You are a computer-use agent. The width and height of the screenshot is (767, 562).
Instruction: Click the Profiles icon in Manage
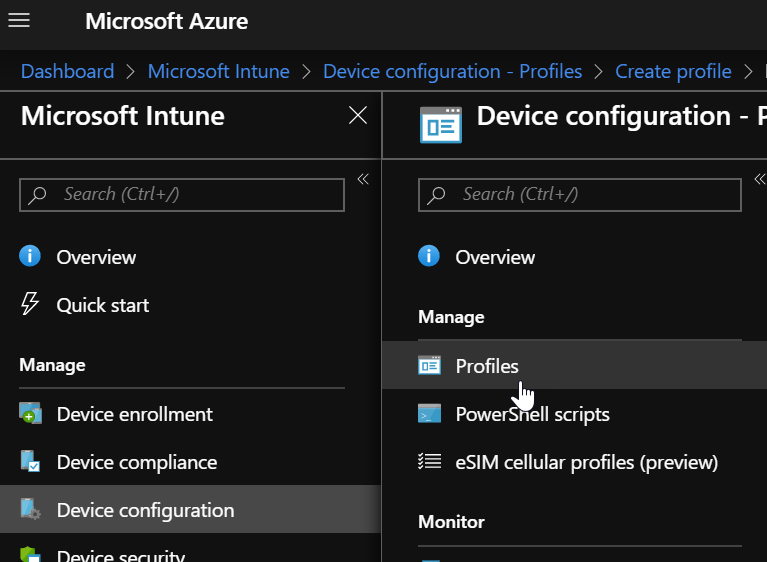[429, 366]
